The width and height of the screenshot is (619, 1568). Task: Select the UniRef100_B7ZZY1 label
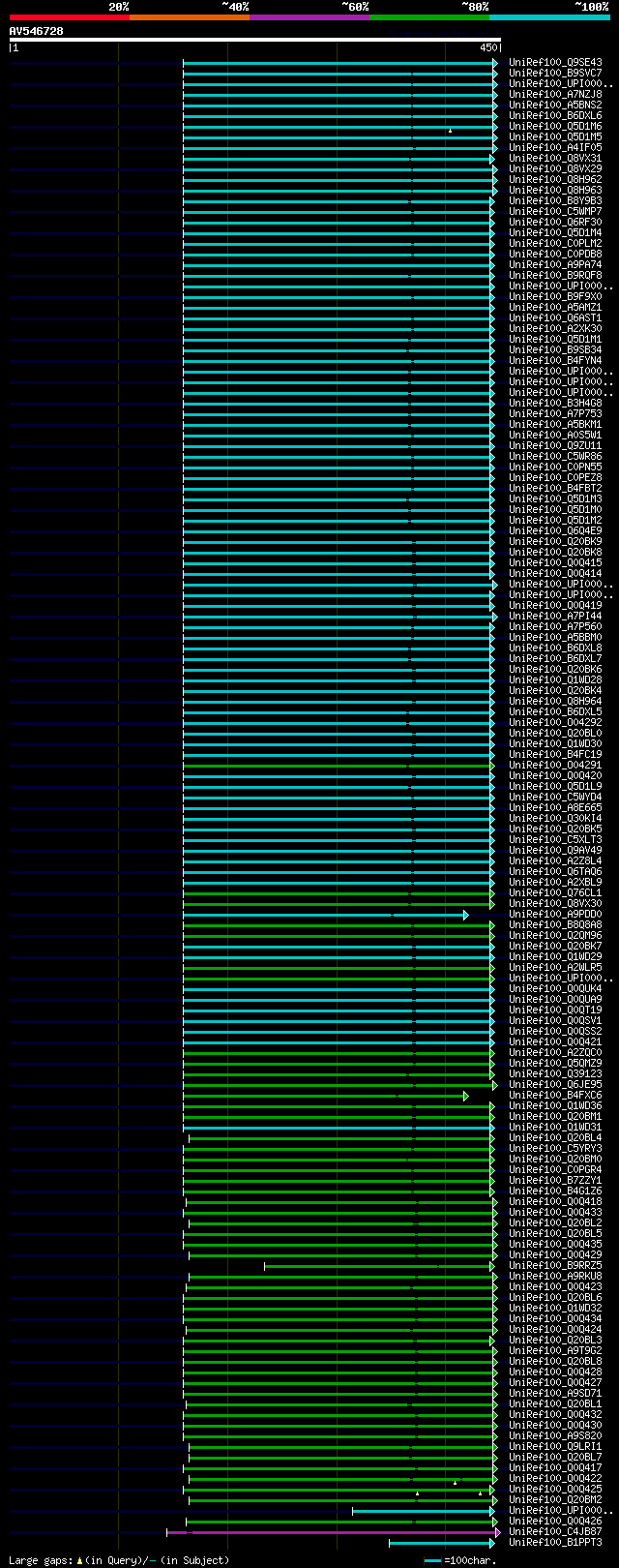[555, 1180]
